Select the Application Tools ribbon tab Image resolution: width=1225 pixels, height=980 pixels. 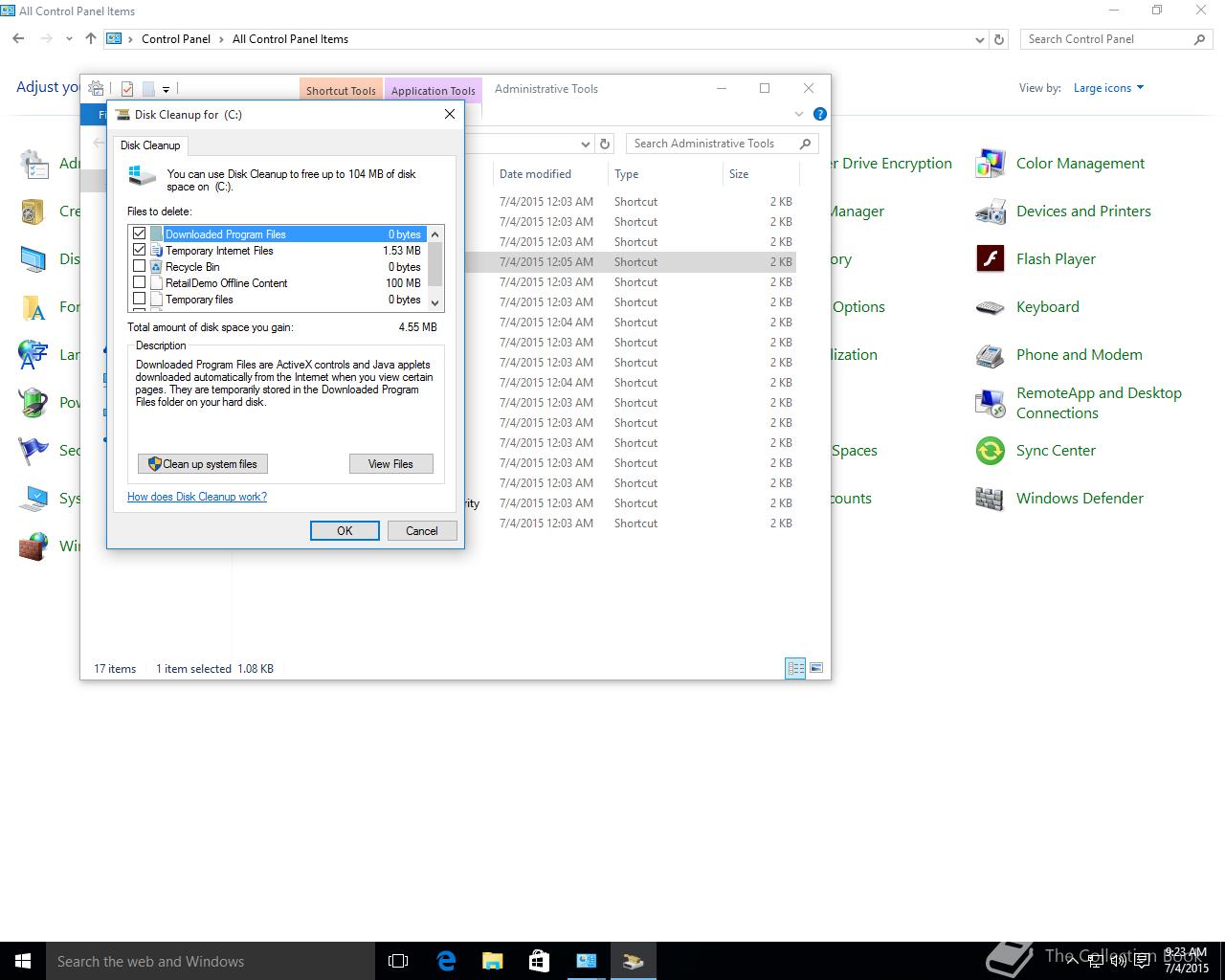click(x=433, y=90)
